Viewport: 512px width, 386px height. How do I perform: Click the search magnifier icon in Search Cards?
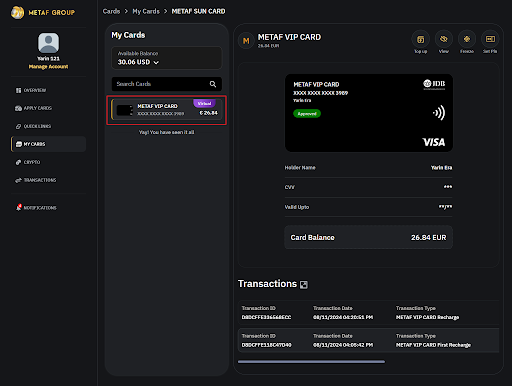[x=213, y=84]
